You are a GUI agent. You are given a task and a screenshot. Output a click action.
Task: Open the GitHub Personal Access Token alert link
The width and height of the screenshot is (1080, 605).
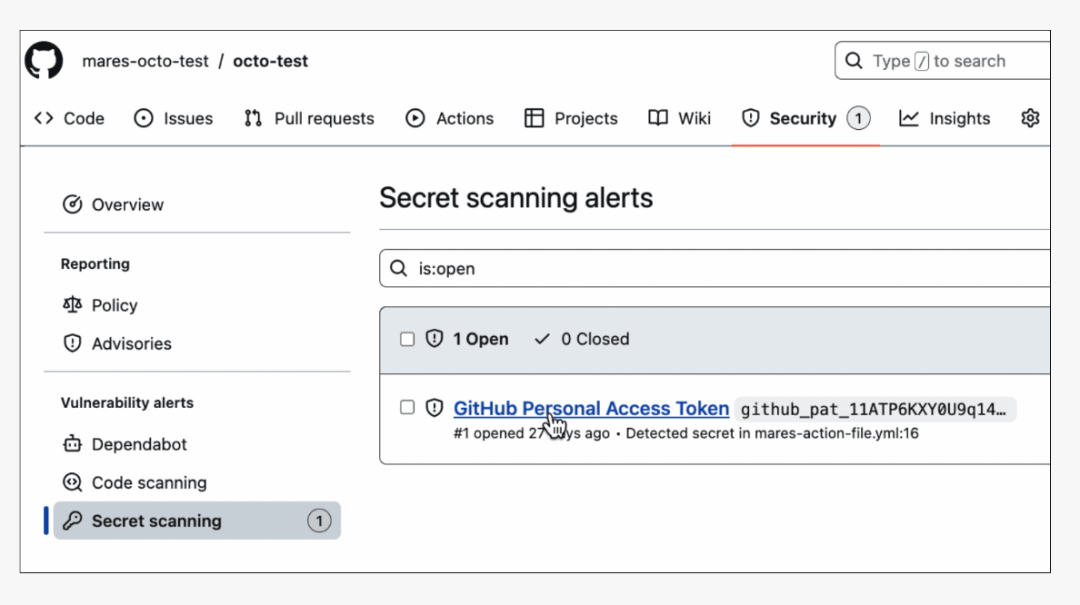(591, 408)
